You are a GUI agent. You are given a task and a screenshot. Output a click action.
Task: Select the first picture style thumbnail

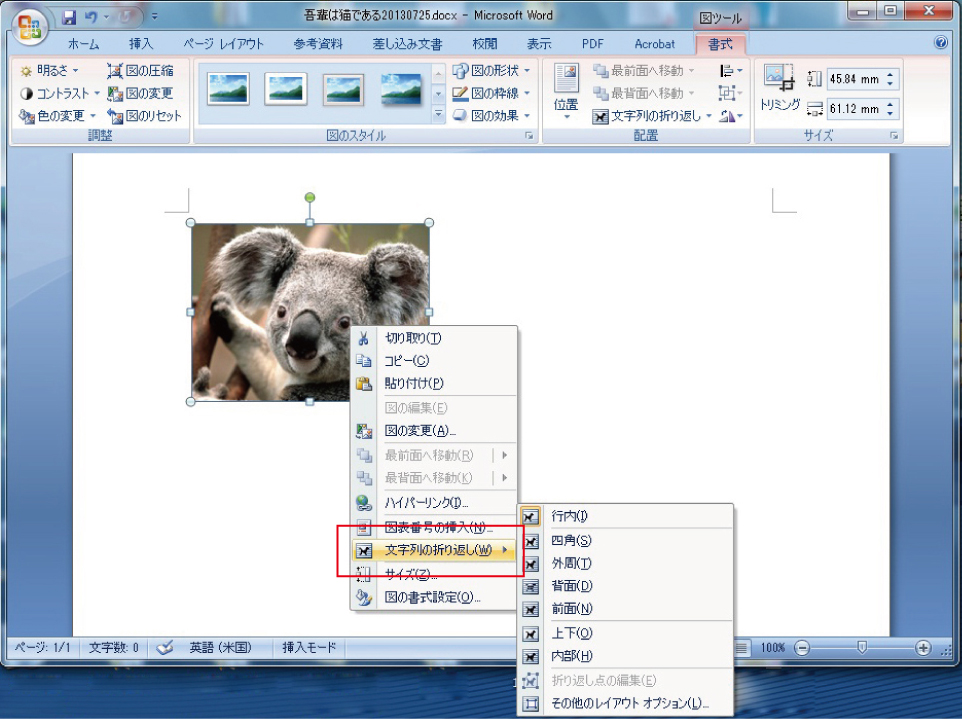tap(228, 89)
